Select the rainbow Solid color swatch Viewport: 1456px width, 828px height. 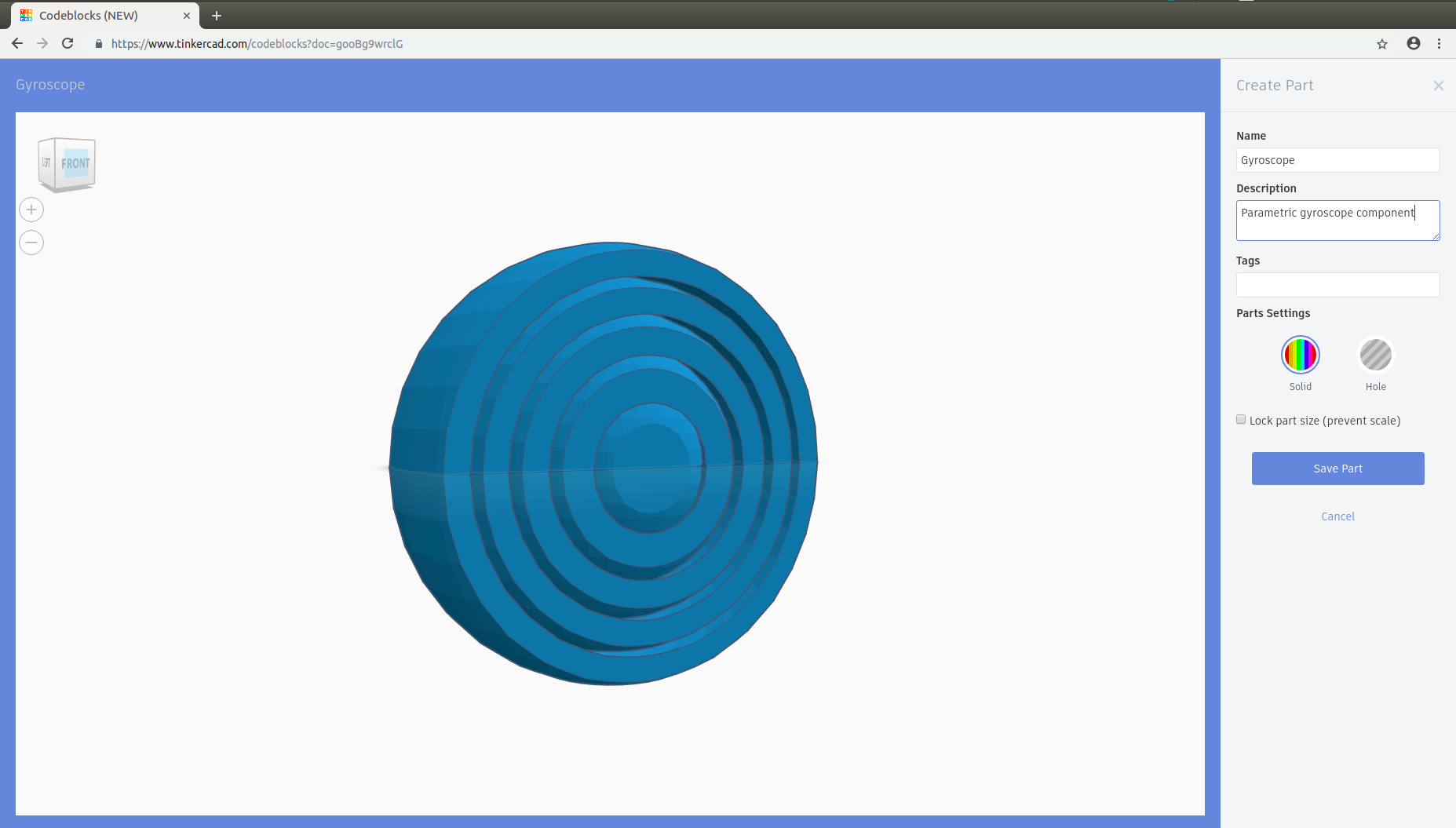(x=1299, y=354)
